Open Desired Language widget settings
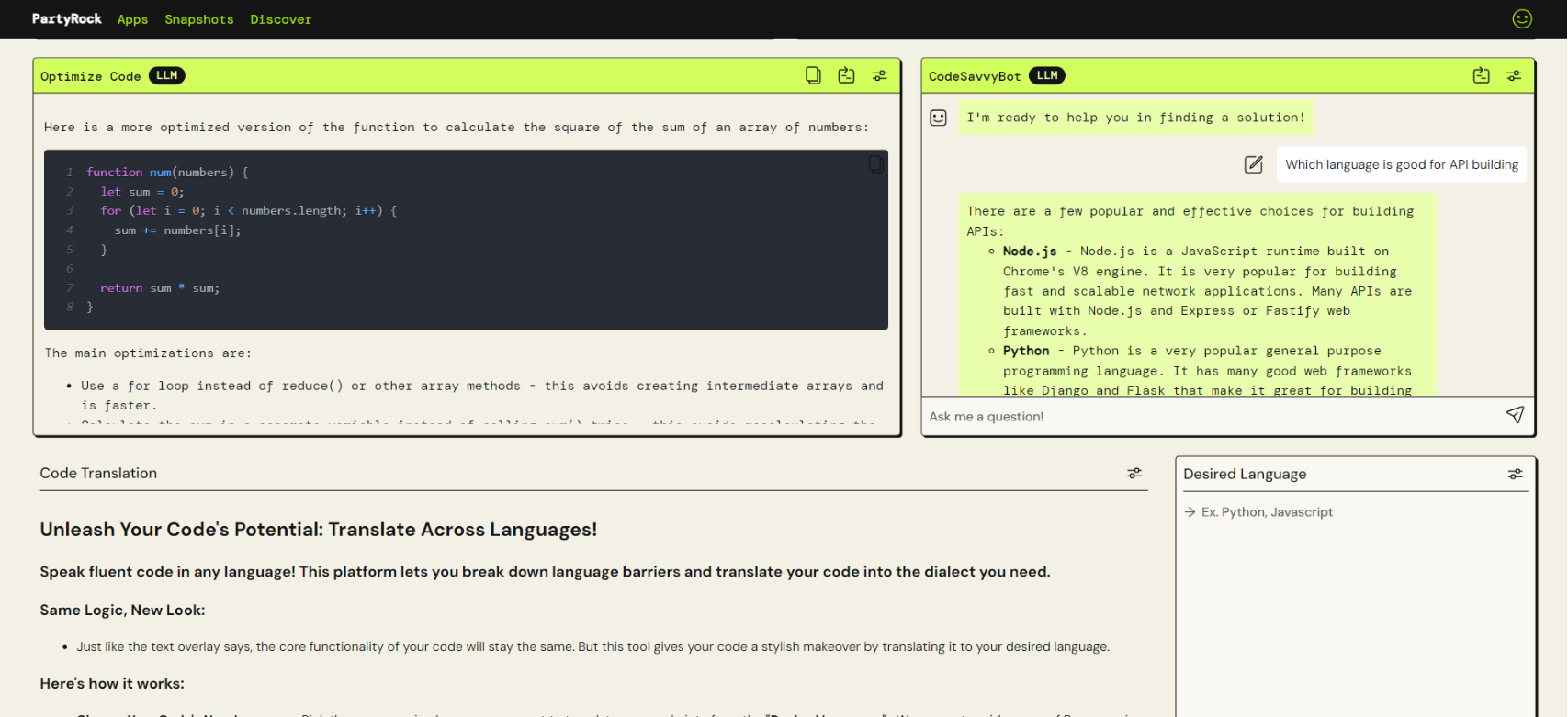This screenshot has height=717, width=1568. pos(1515,474)
